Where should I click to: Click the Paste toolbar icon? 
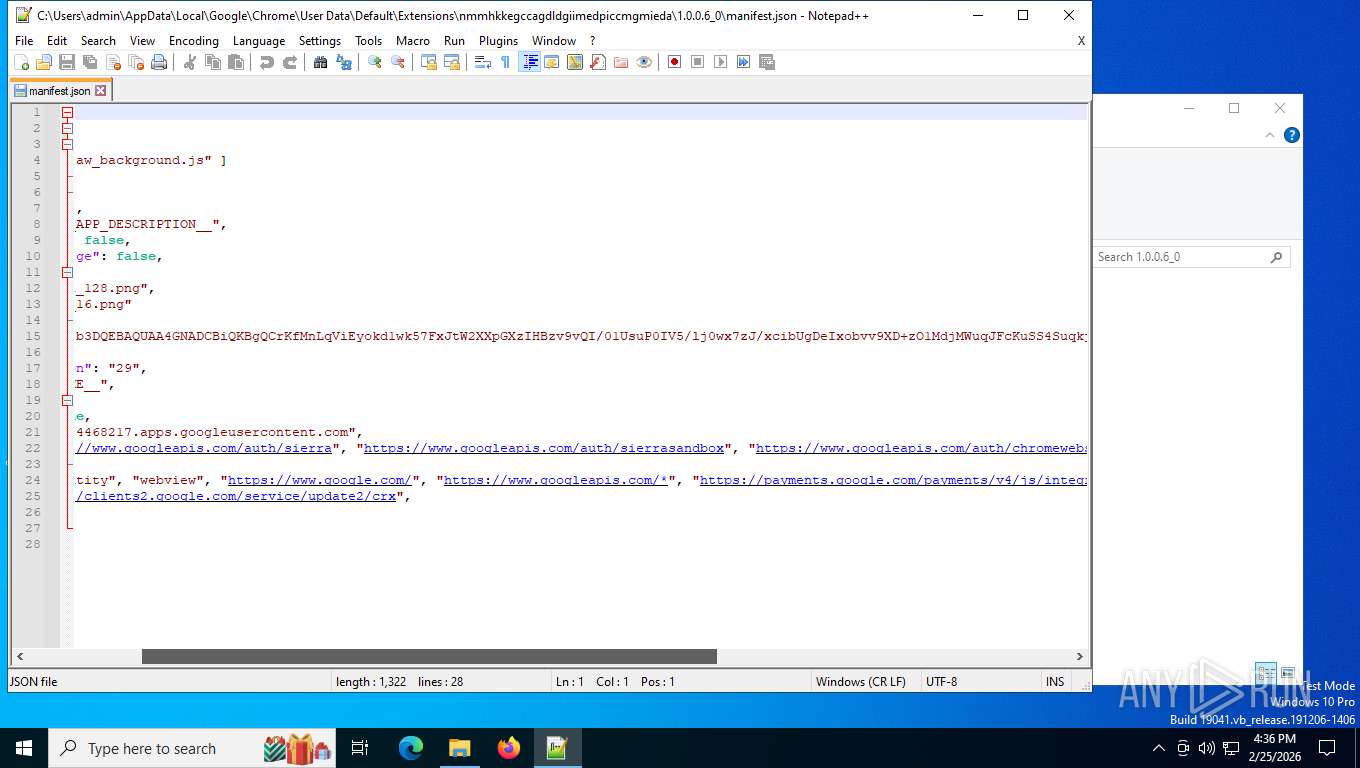click(235, 62)
